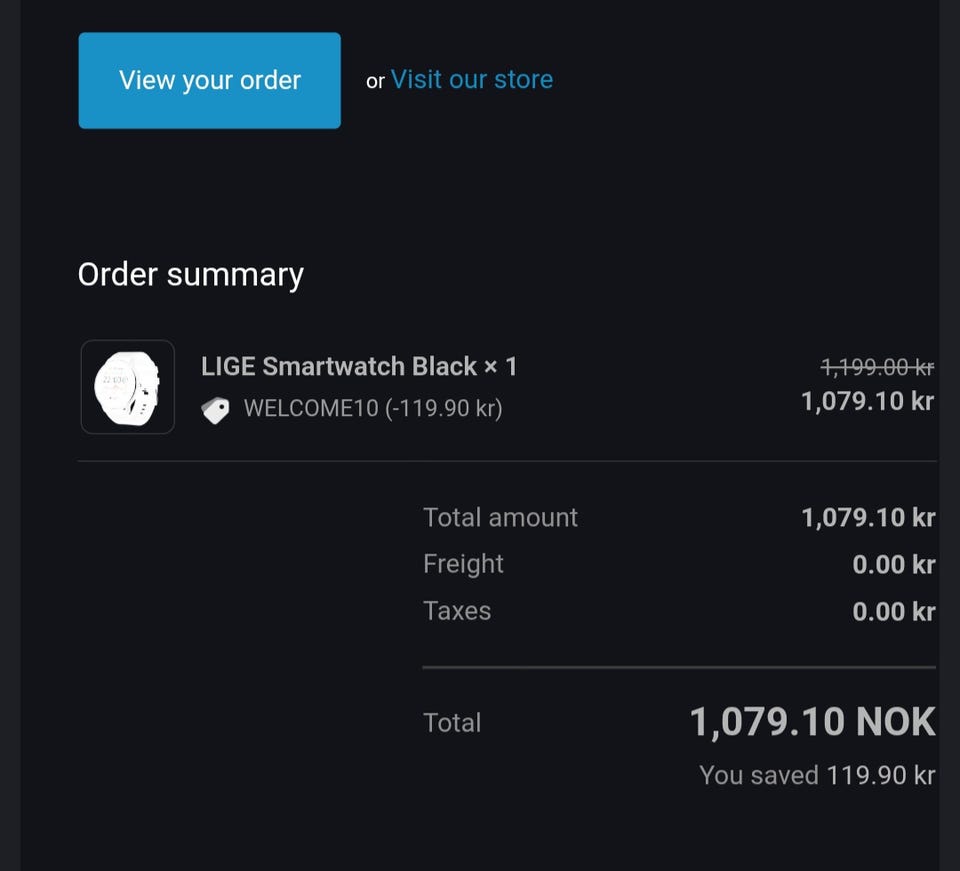Click the word "or" beside the button
This screenshot has height=871, width=960.
point(375,82)
